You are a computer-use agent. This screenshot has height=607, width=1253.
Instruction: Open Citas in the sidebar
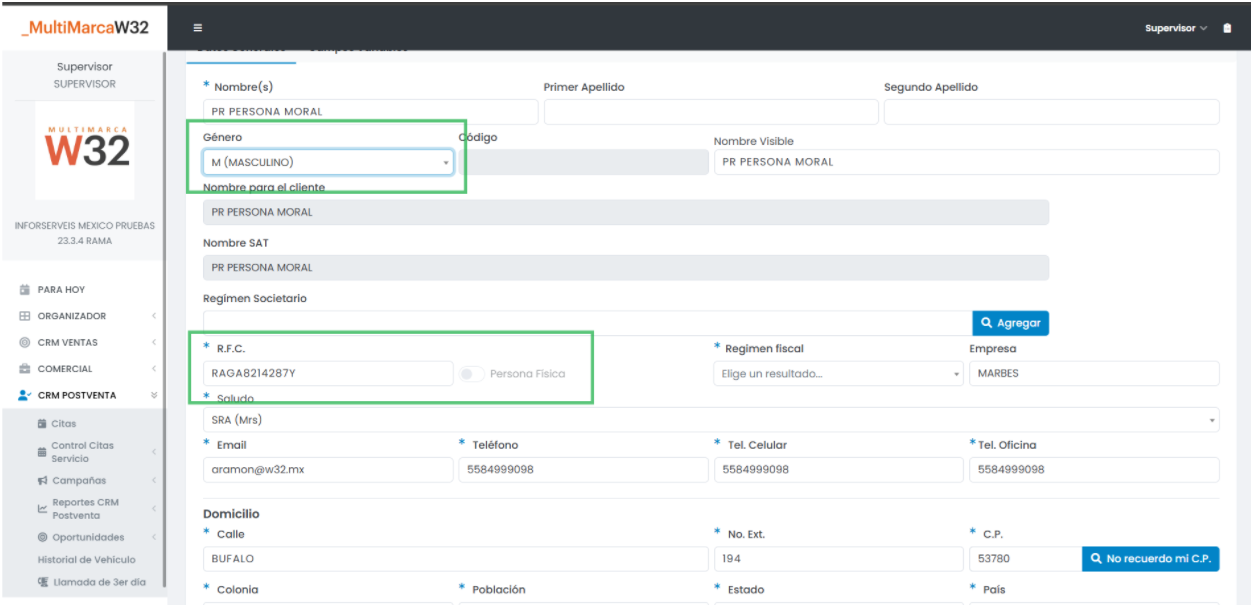63,424
